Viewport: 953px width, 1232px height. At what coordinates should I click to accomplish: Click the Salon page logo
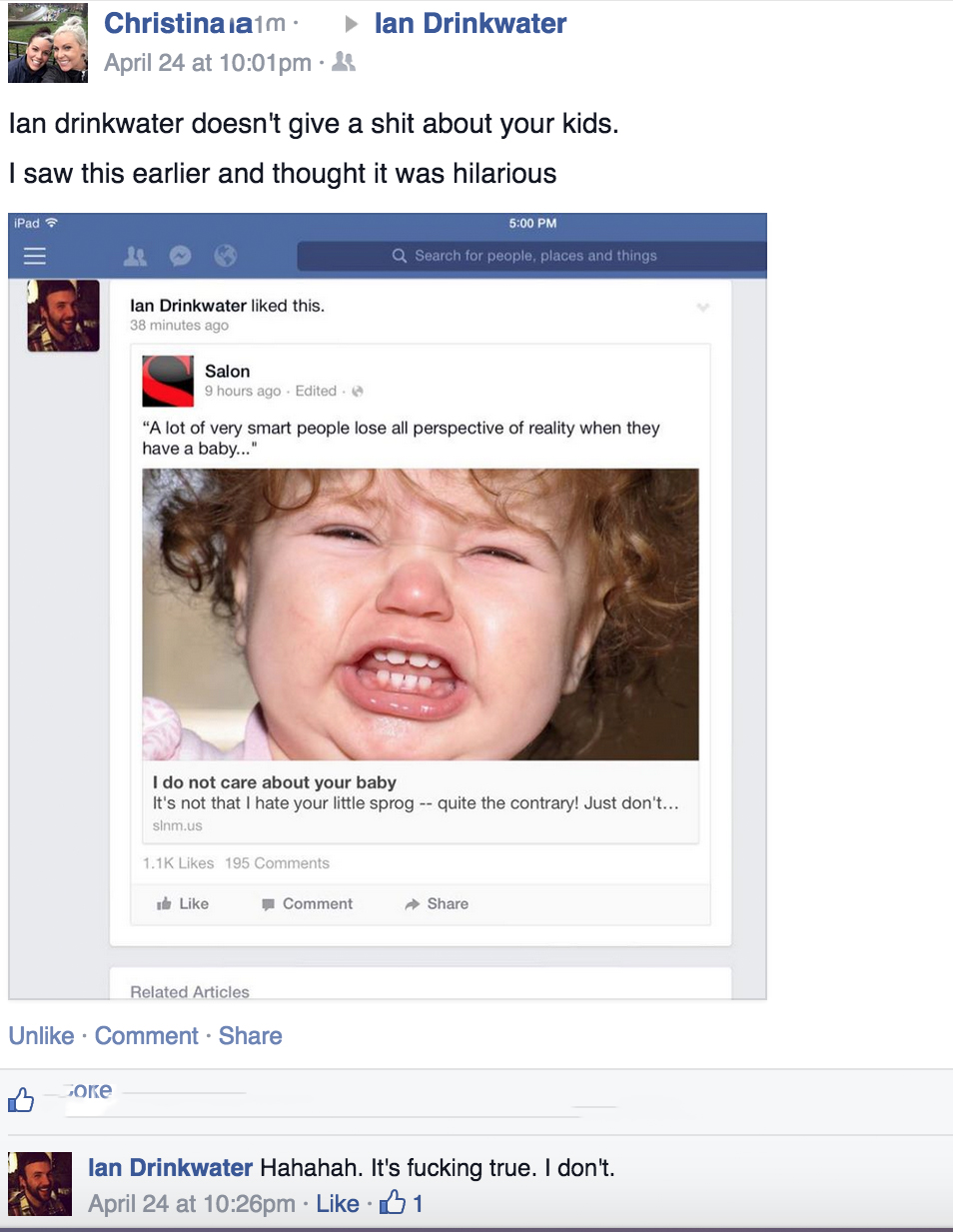pyautogui.click(x=168, y=381)
